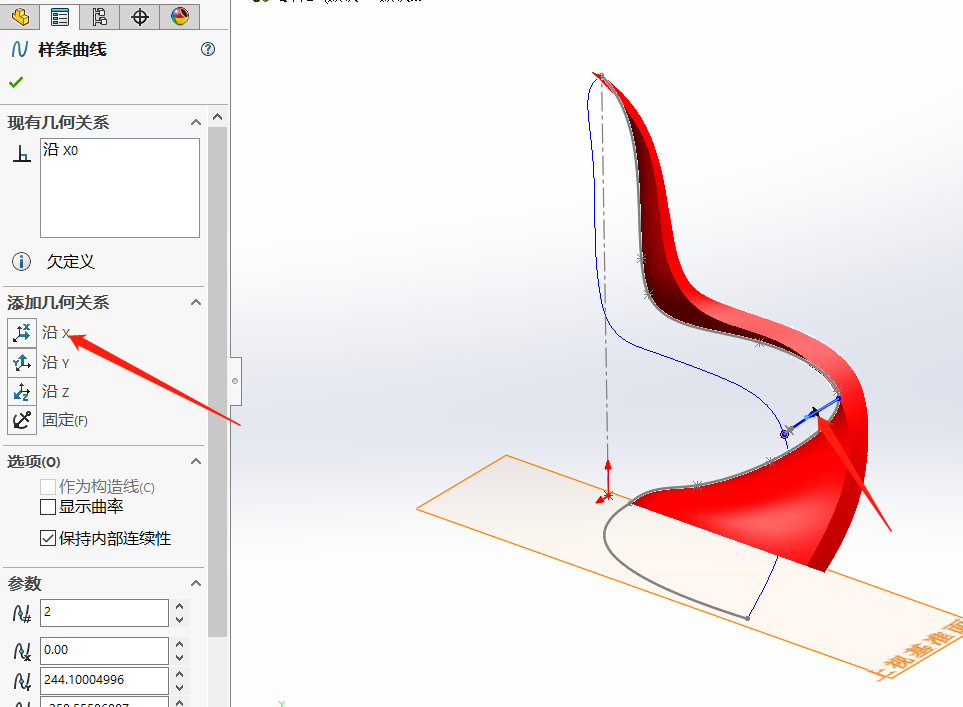Decrease the Y coordinate value

(179, 688)
